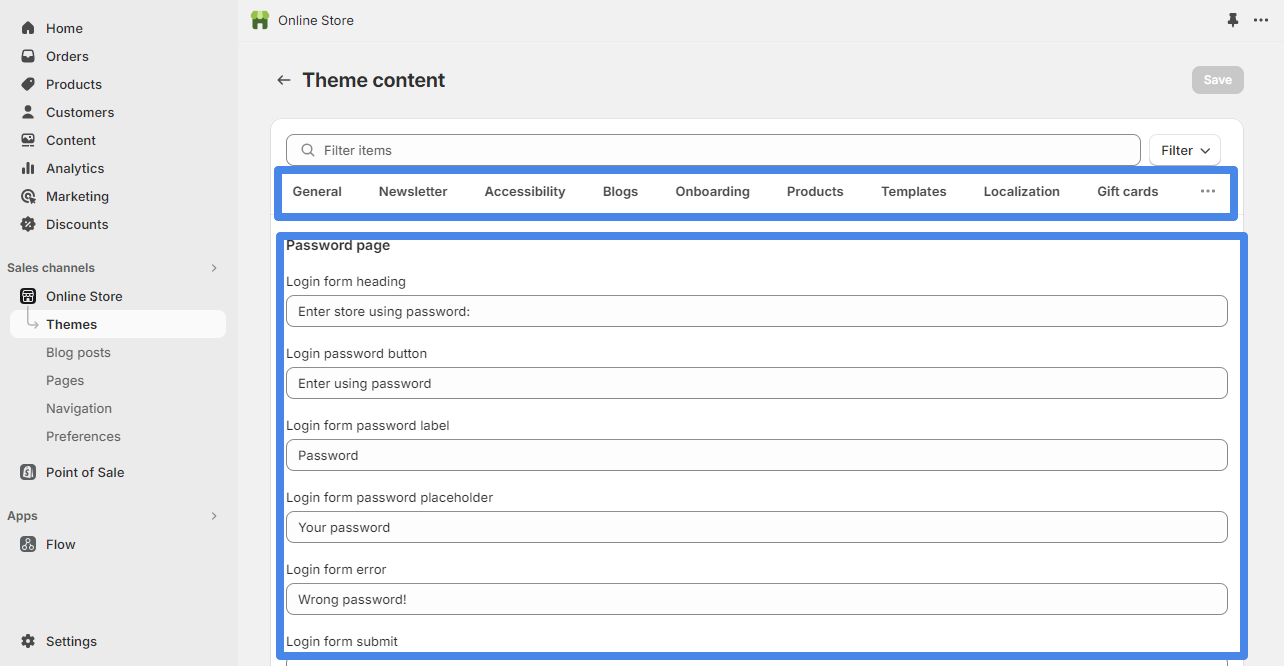Click the pin icon in top bar
Screen dimensions: 1284x666
click(x=1233, y=20)
